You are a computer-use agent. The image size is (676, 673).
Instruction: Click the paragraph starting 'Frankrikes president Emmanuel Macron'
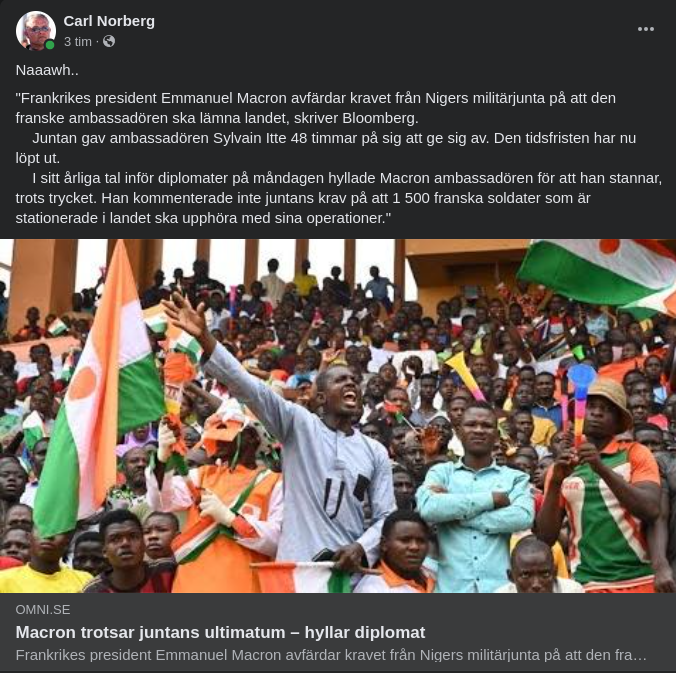click(x=316, y=108)
